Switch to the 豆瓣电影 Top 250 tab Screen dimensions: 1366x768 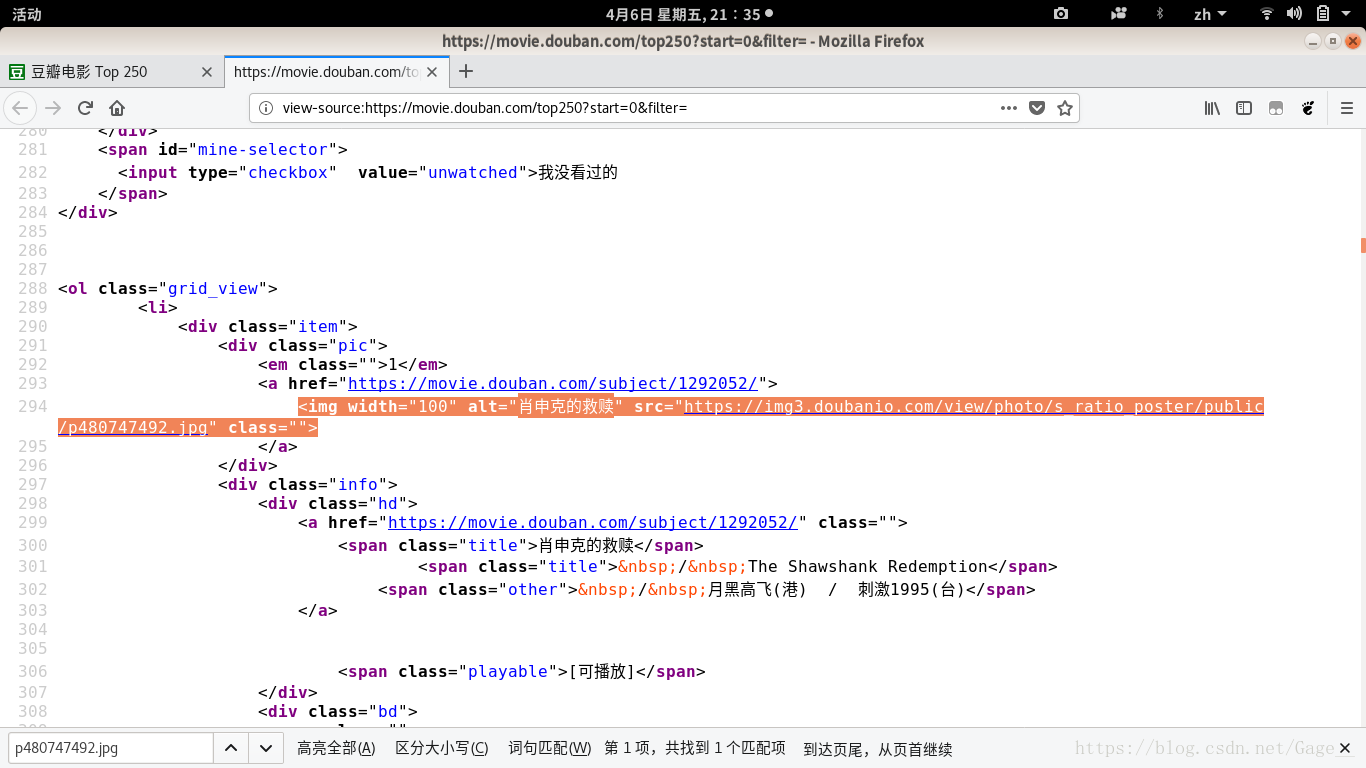[112, 72]
